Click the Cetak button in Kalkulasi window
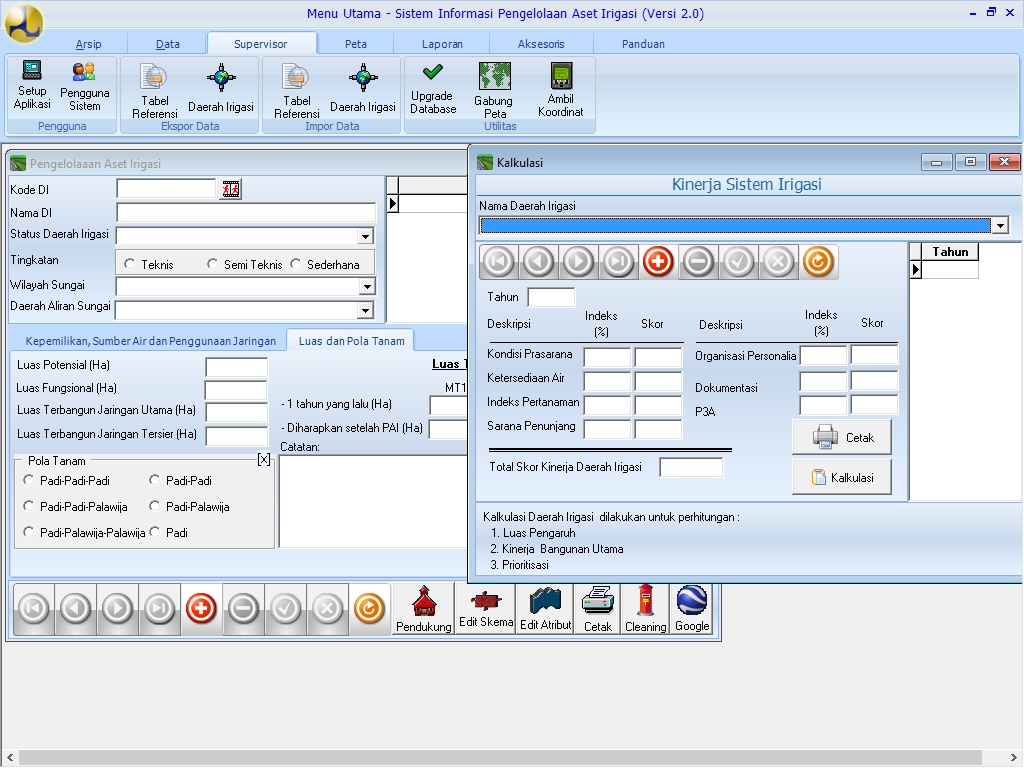The image size is (1024, 768). pyautogui.click(x=842, y=437)
